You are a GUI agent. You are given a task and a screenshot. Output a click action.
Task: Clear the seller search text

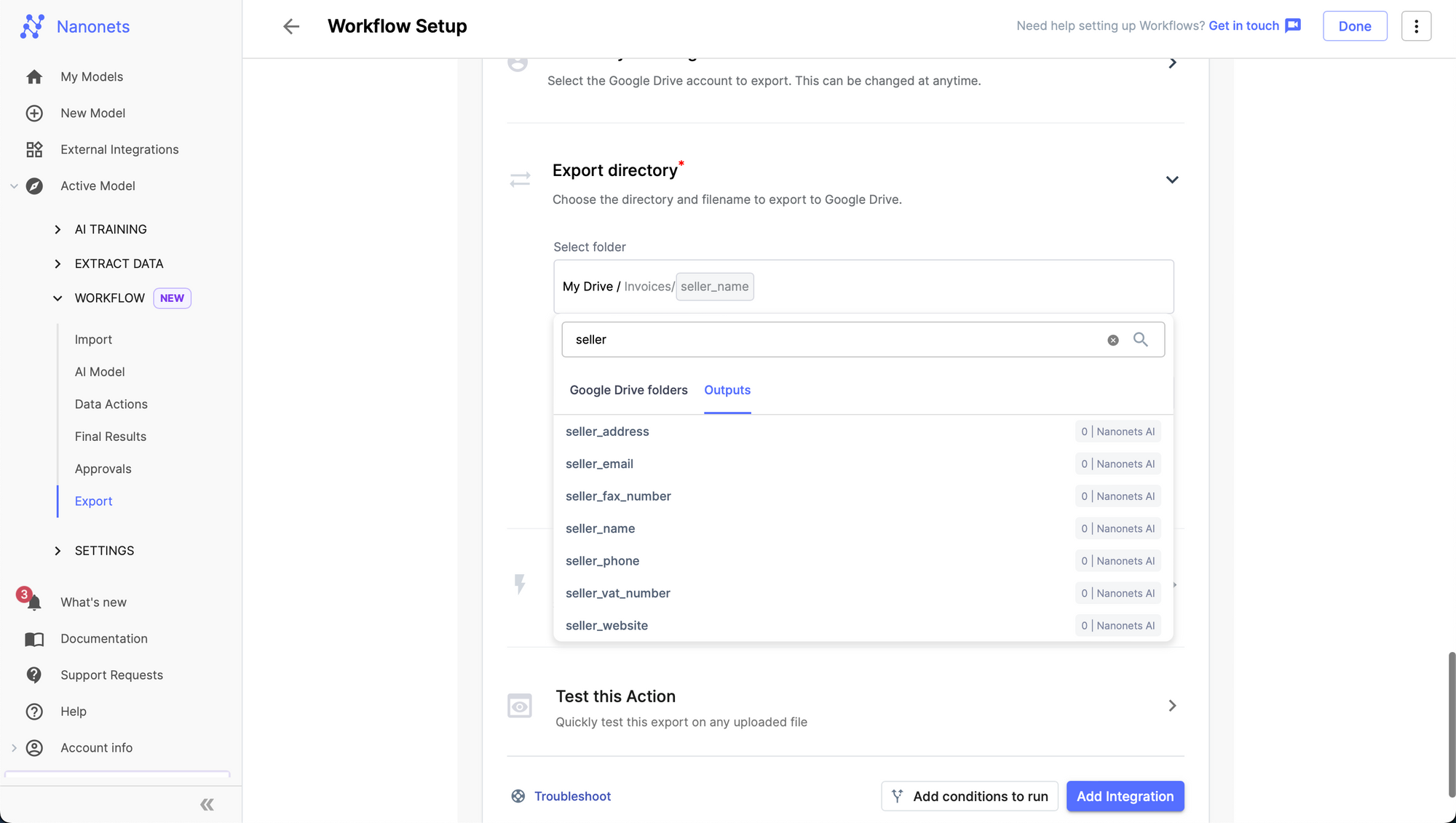click(x=1112, y=340)
